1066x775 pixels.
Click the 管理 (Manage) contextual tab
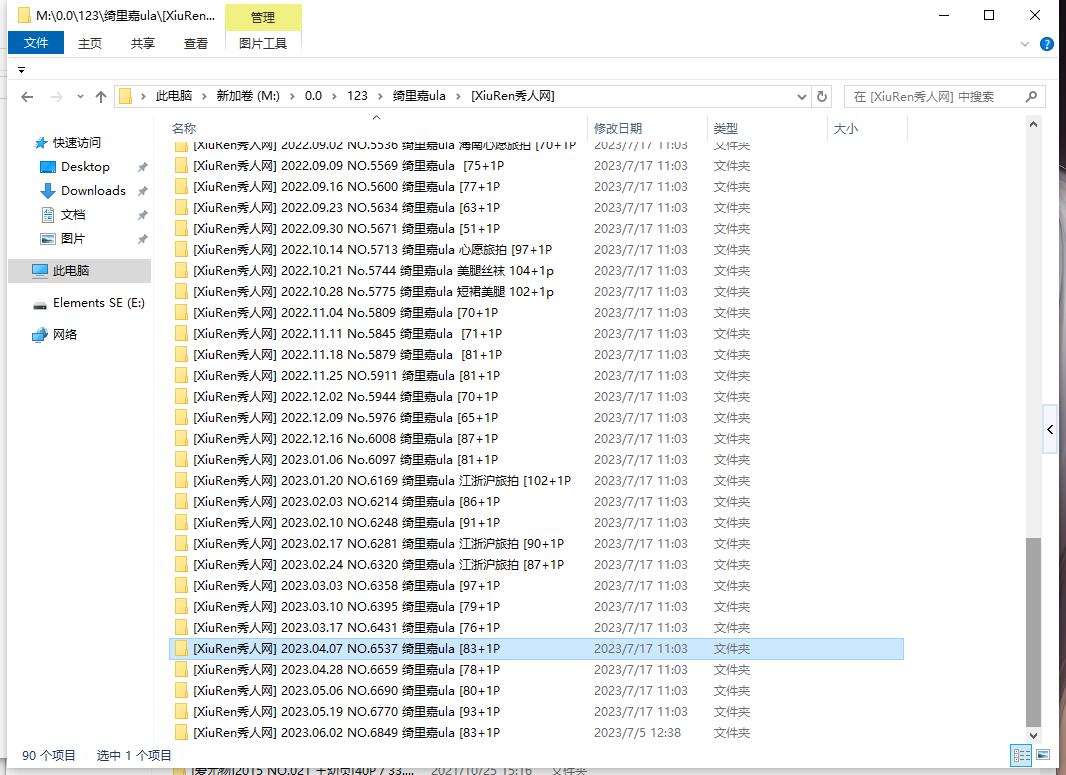coord(263,18)
